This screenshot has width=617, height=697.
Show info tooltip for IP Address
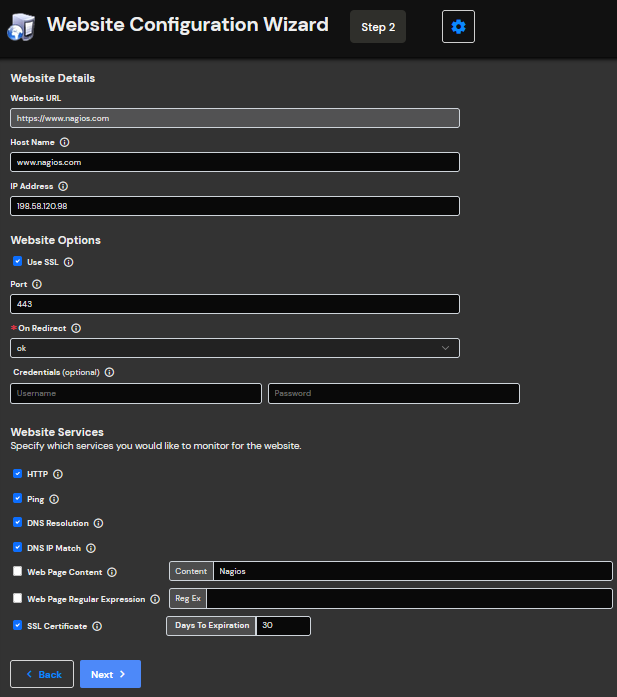click(x=63, y=186)
